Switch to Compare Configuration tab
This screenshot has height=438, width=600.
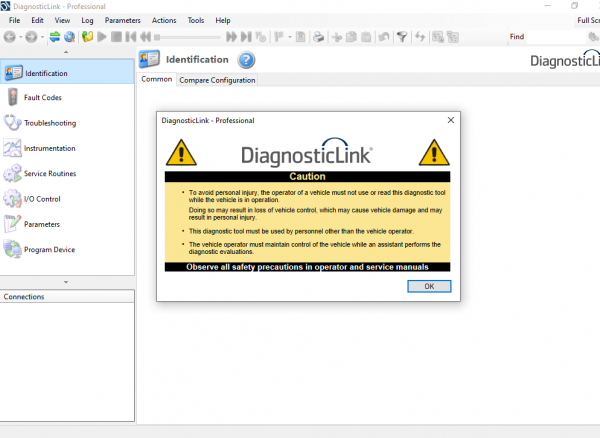217,80
